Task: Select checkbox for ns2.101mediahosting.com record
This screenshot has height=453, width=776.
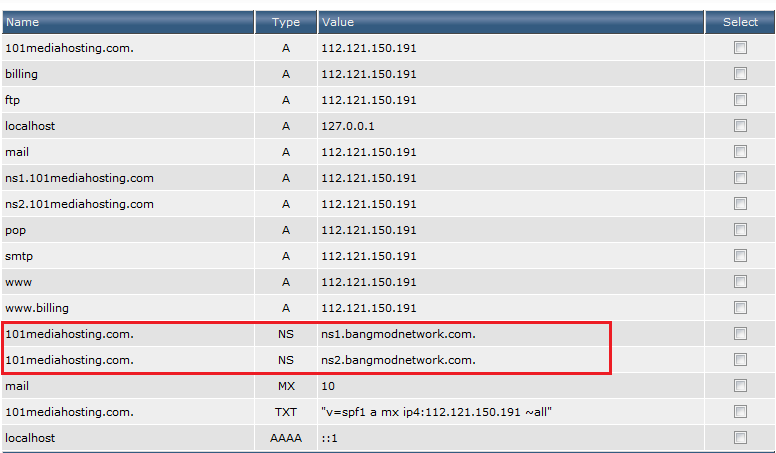Action: pos(740,203)
